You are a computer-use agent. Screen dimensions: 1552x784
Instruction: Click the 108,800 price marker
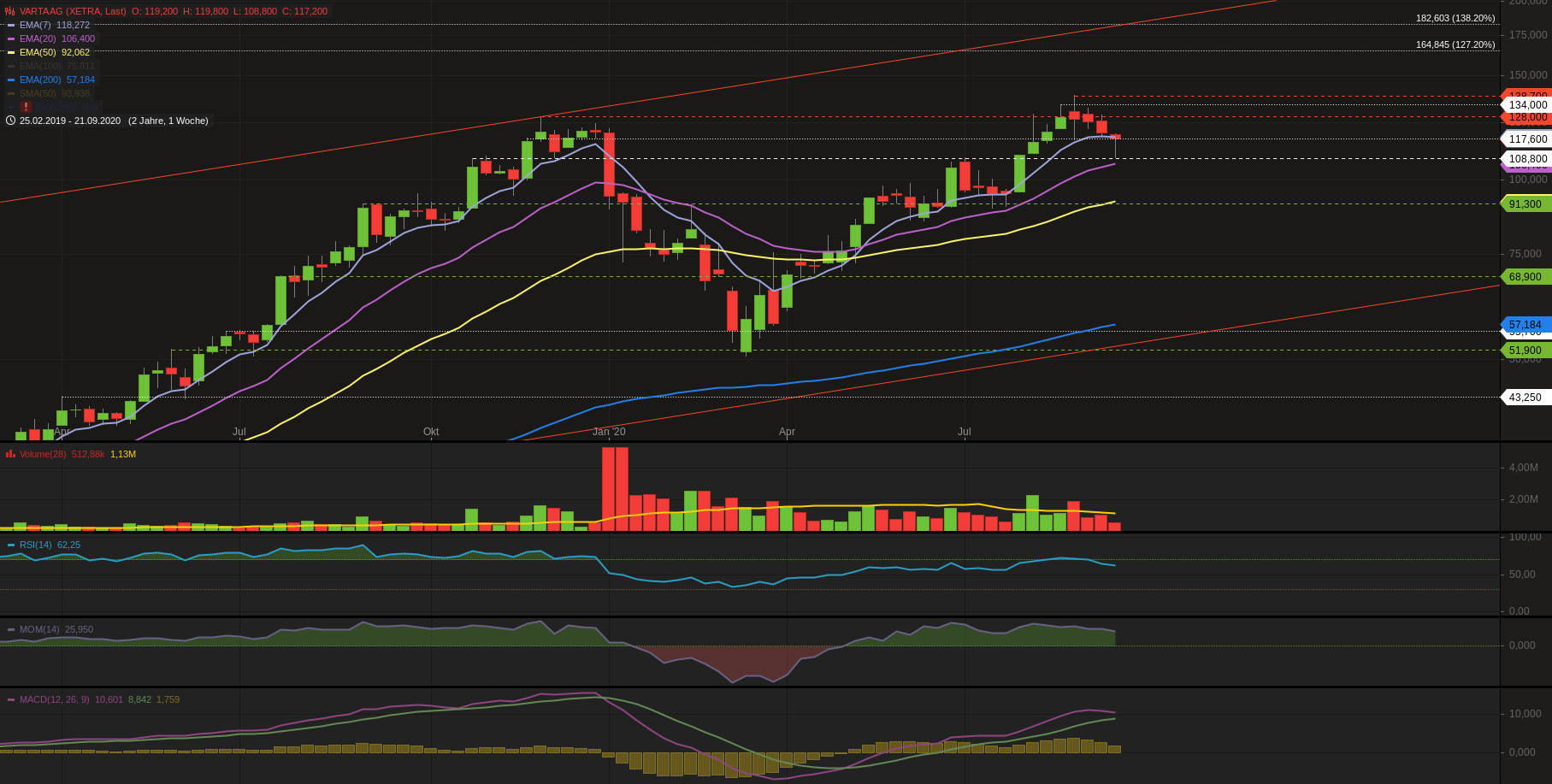[1526, 159]
